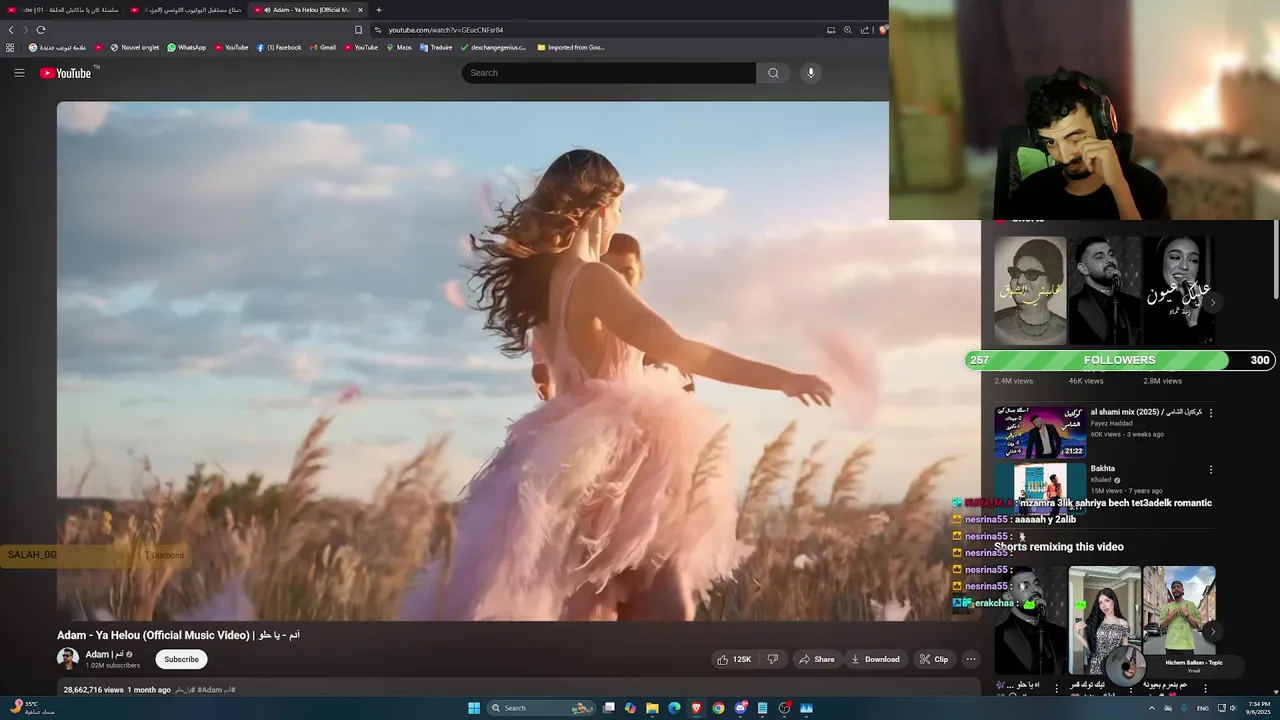Click the YouTube search magnifier button
This screenshot has height=720, width=1280.
(773, 73)
